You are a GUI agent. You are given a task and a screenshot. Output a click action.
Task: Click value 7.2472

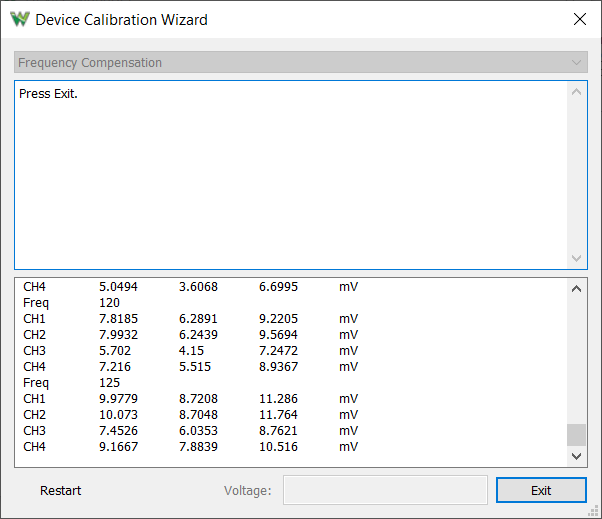(x=278, y=351)
